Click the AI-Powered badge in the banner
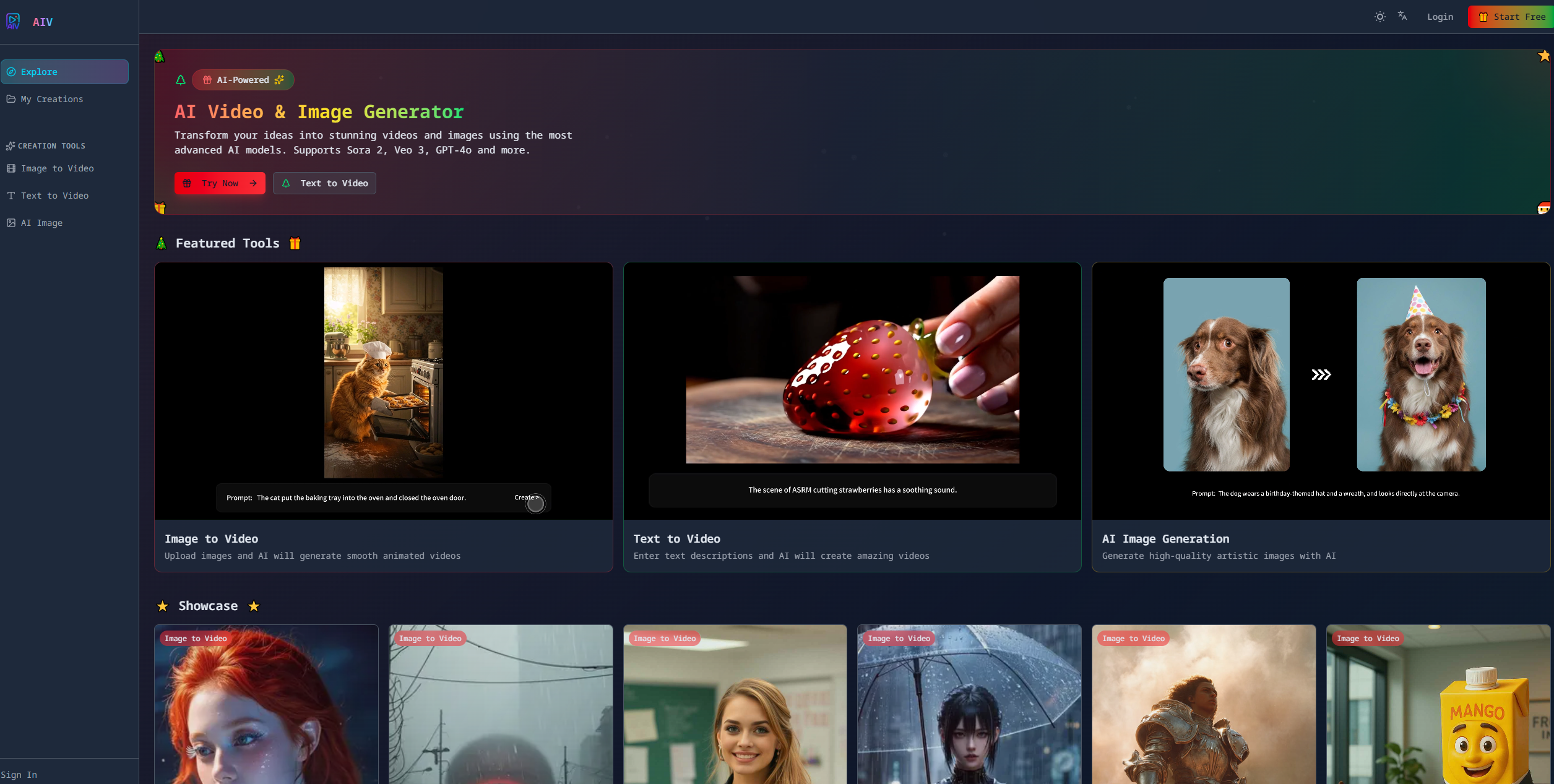This screenshot has height=784, width=1554. 243,80
